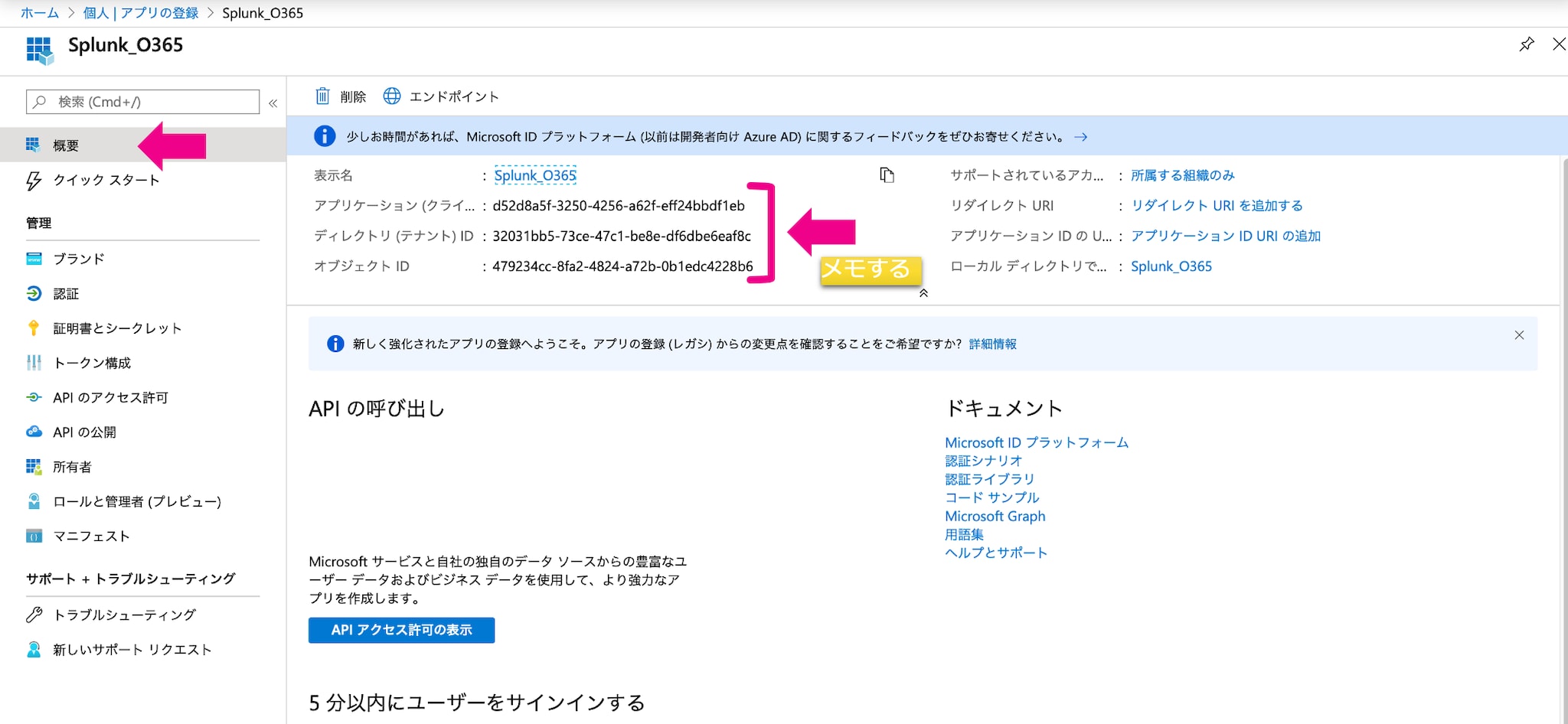Open ヘルプとサポート documentation link

tap(996, 553)
